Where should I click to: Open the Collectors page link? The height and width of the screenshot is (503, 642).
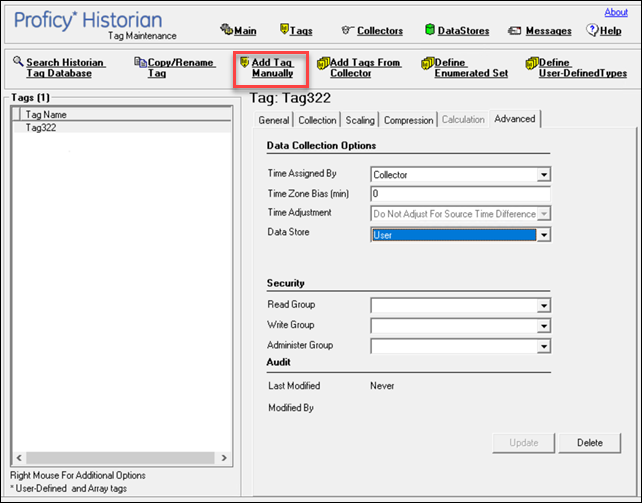click(380, 31)
